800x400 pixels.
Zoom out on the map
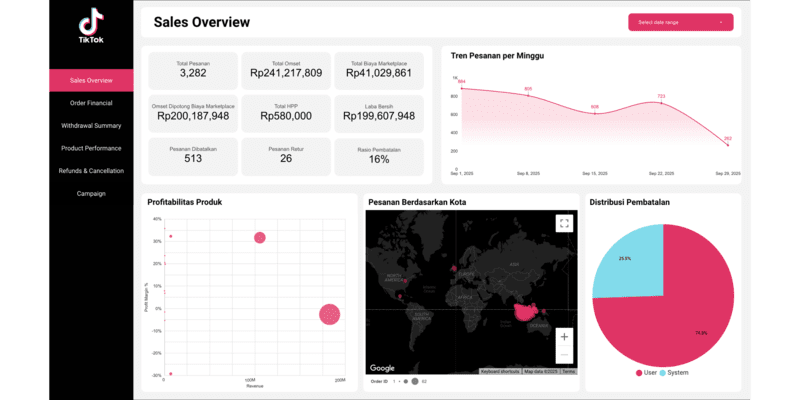click(564, 355)
